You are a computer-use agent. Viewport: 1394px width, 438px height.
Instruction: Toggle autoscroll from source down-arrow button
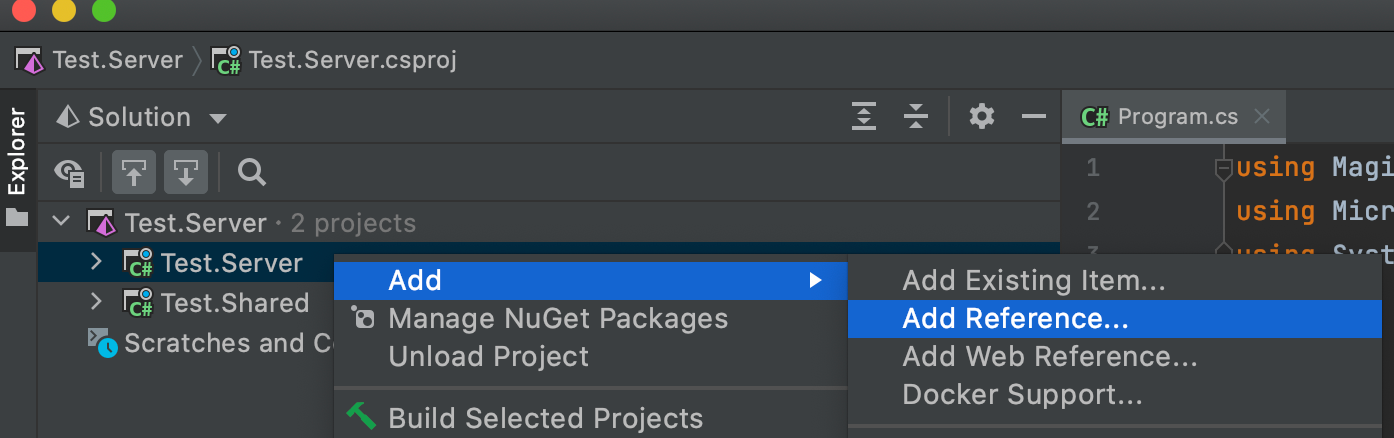(x=185, y=173)
